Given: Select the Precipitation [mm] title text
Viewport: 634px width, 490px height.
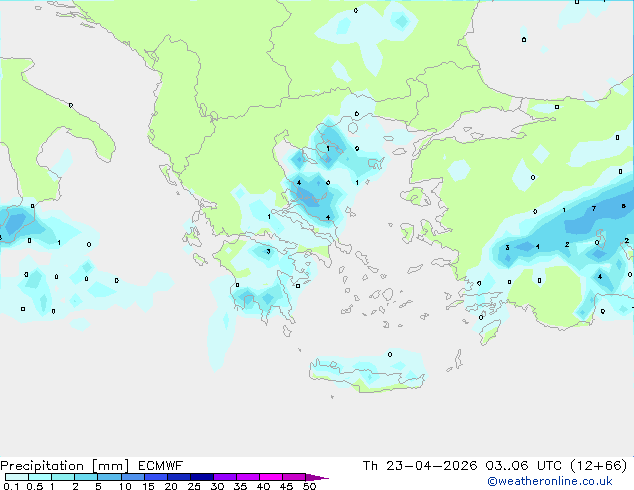Looking at the screenshot, I should pyautogui.click(x=65, y=466).
